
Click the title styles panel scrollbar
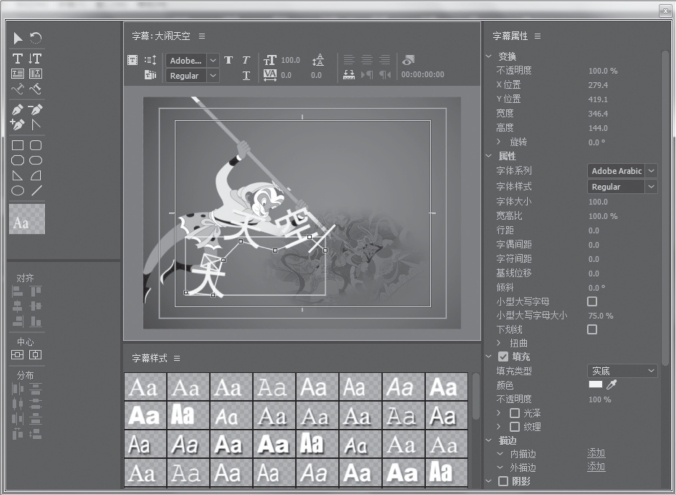click(476, 396)
